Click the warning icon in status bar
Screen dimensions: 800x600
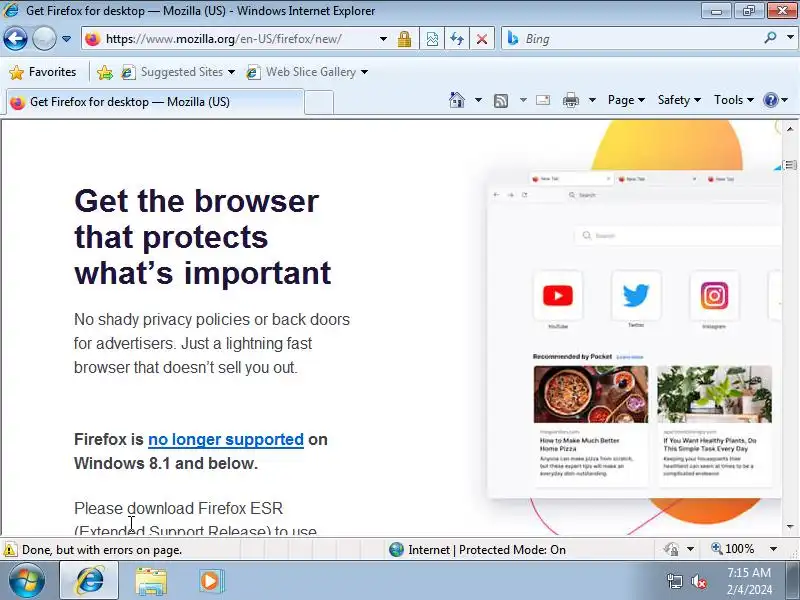[x=10, y=549]
